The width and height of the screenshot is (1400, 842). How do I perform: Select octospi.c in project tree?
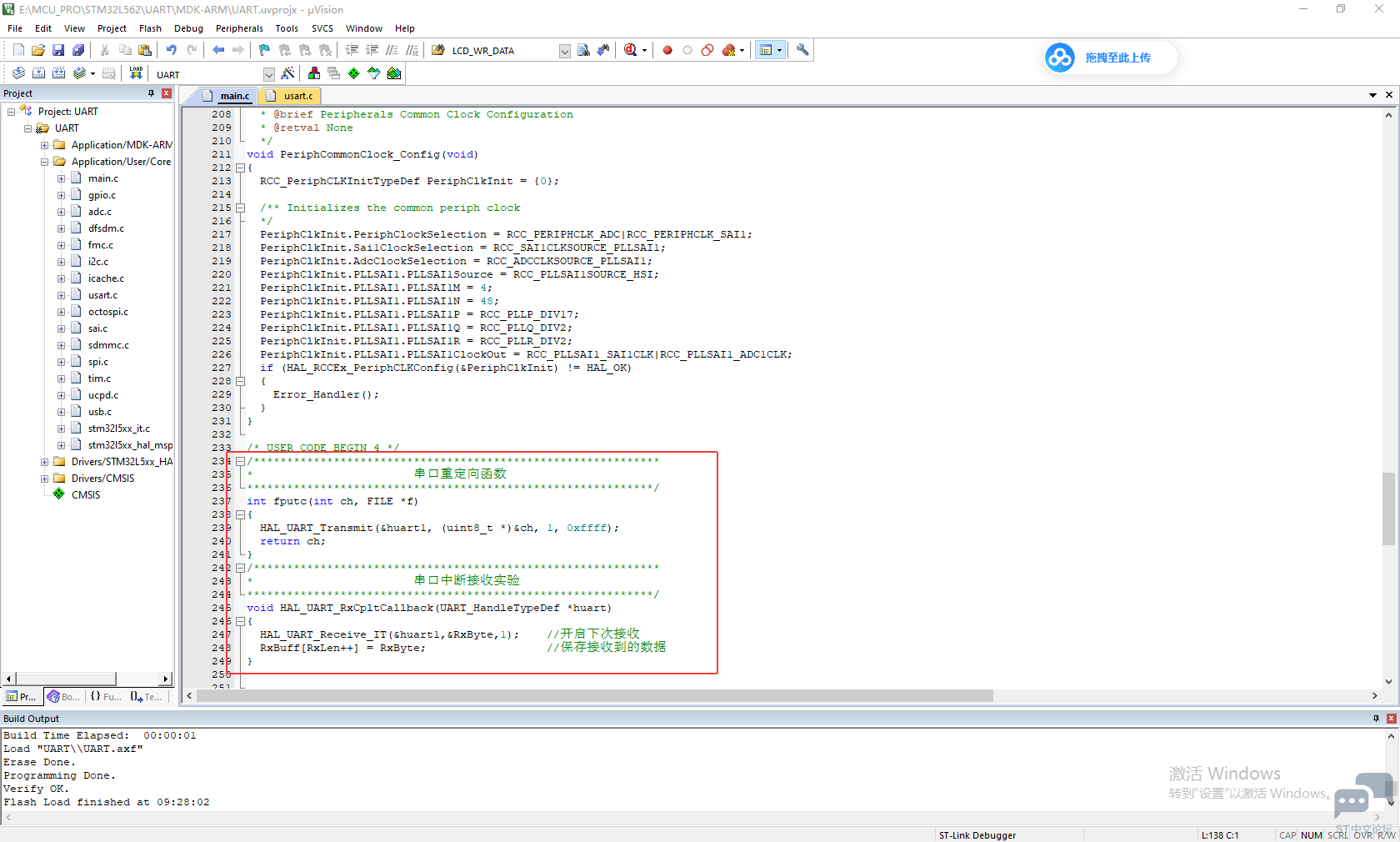point(108,312)
